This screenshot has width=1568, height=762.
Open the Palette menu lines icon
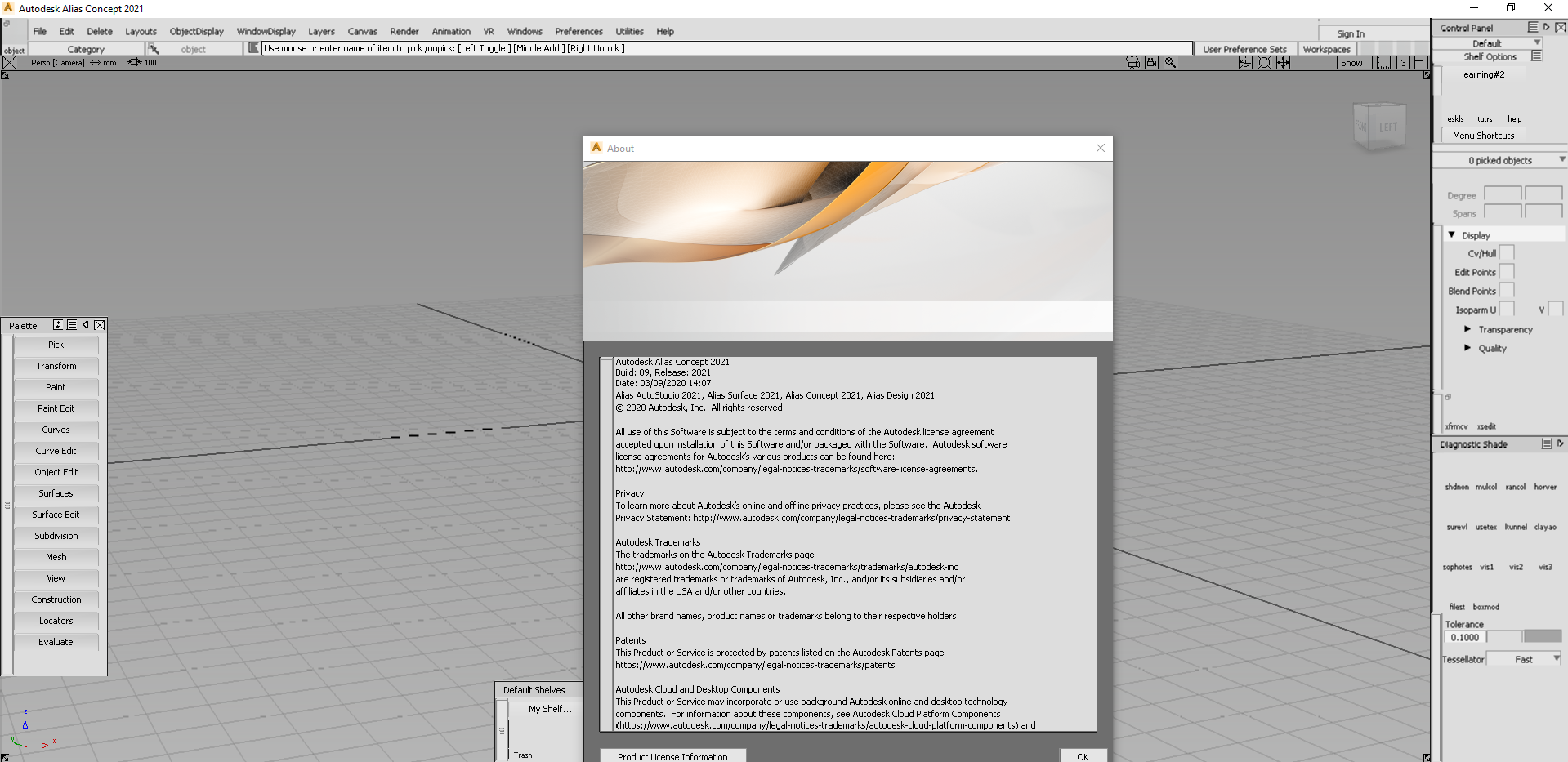point(72,325)
